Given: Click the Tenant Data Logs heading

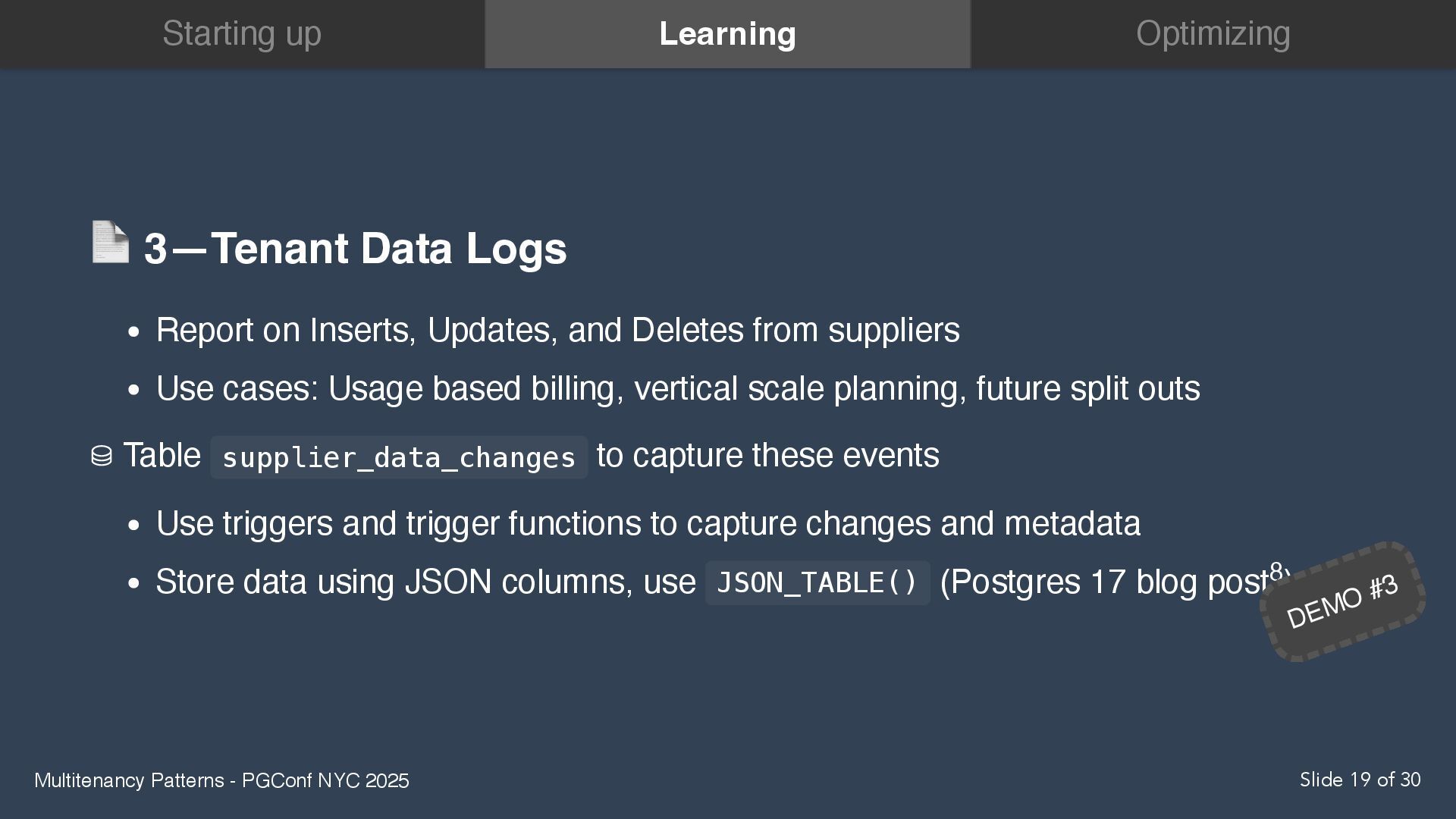Looking at the screenshot, I should pos(355,249).
